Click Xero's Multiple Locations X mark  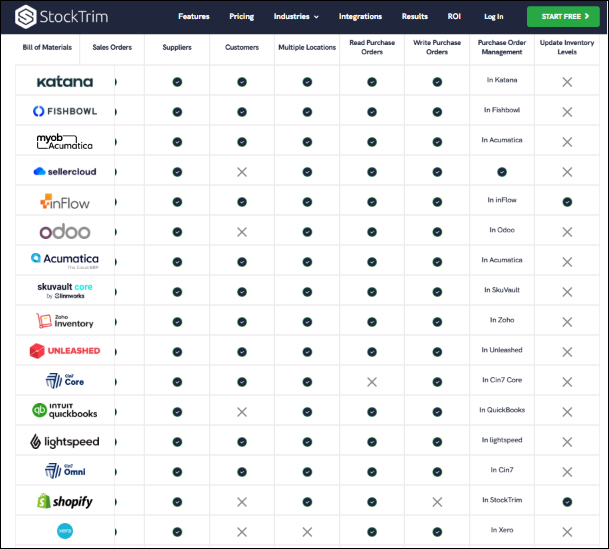(x=307, y=532)
